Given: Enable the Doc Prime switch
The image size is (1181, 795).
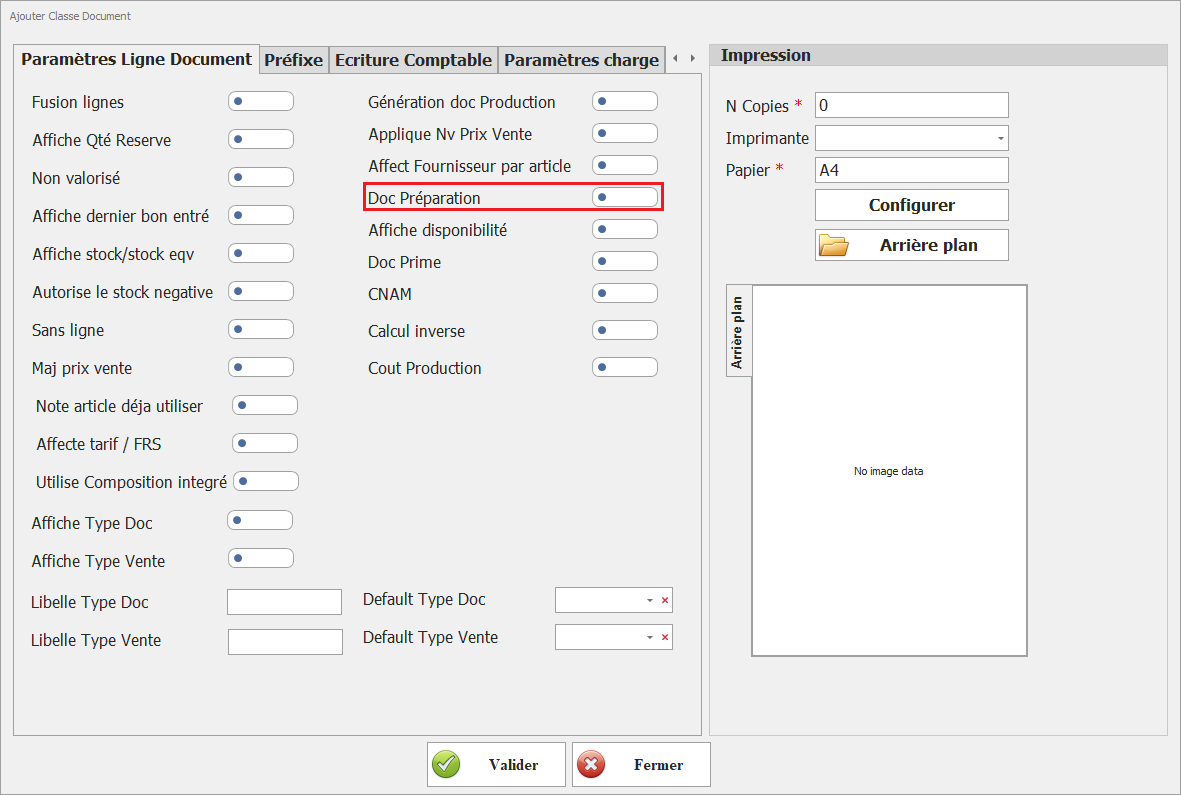Looking at the screenshot, I should [624, 261].
